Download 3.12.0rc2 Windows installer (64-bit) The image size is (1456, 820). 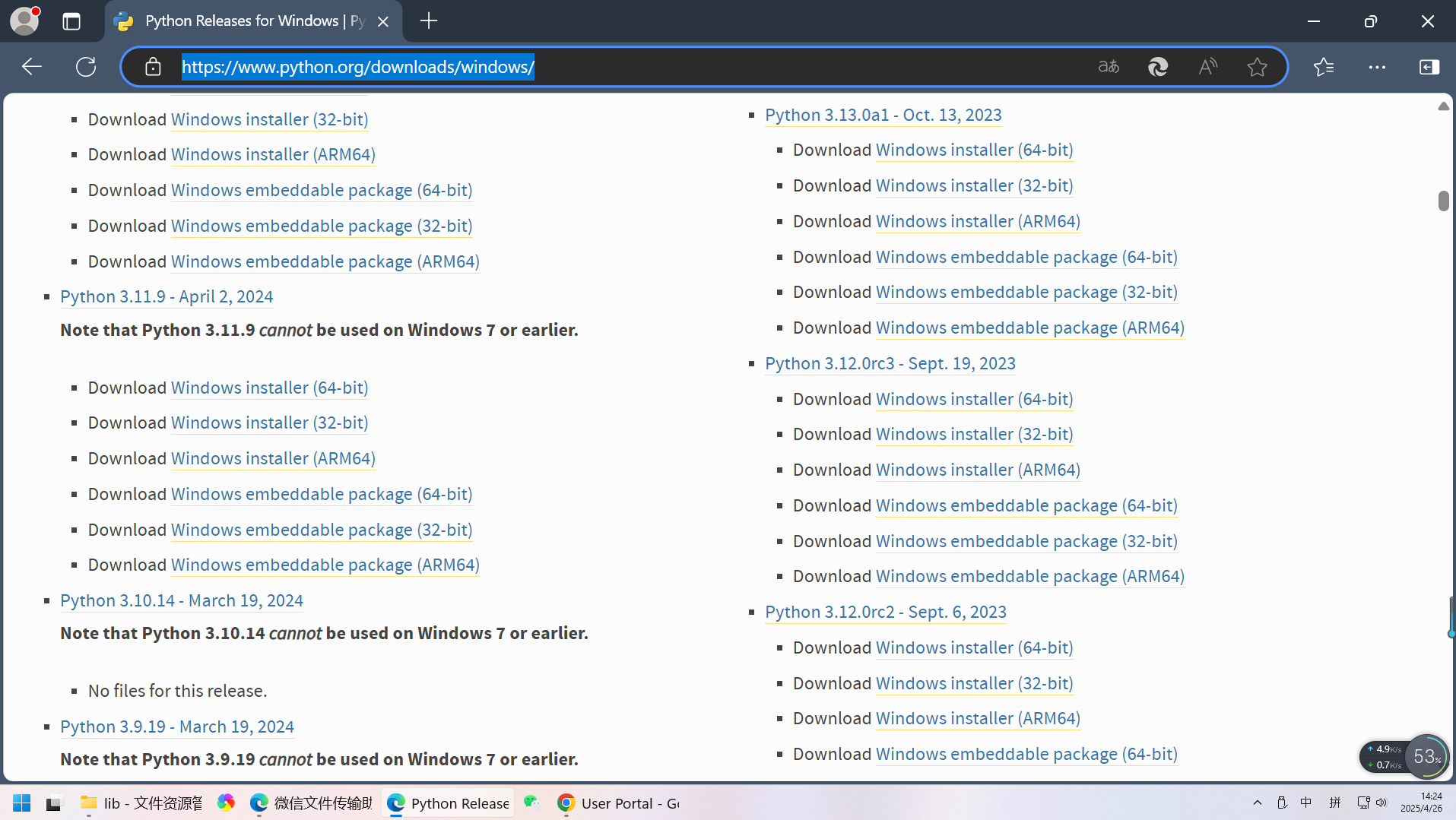pyautogui.click(x=975, y=647)
